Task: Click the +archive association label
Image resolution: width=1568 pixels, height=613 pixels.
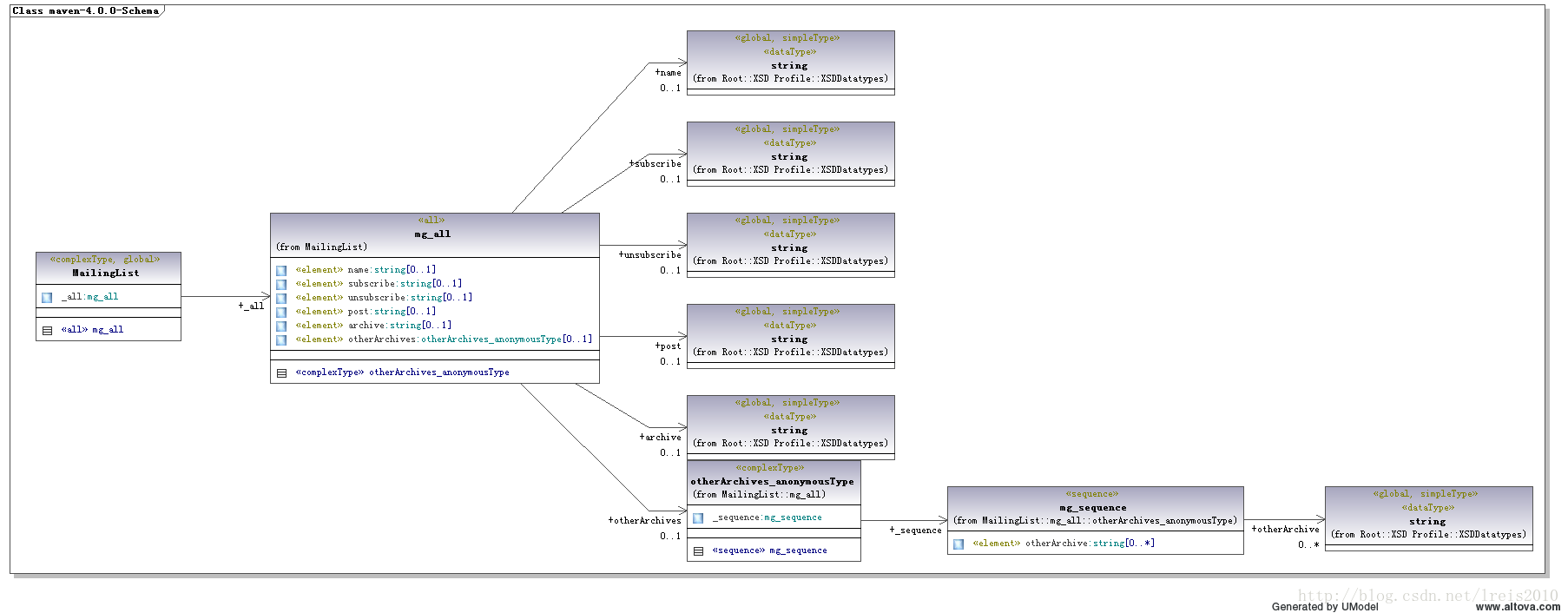Action: (x=660, y=437)
